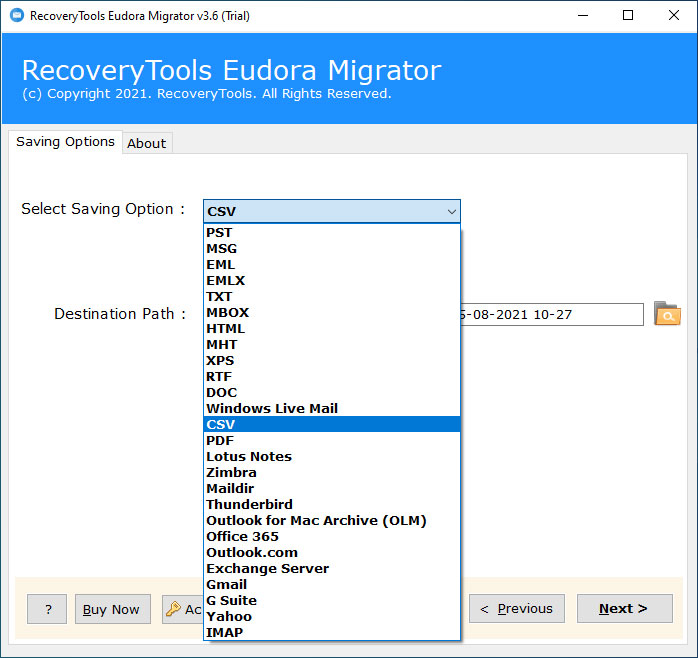The height and width of the screenshot is (658, 698).
Task: Choose Exchange Server option
Action: coord(332,569)
